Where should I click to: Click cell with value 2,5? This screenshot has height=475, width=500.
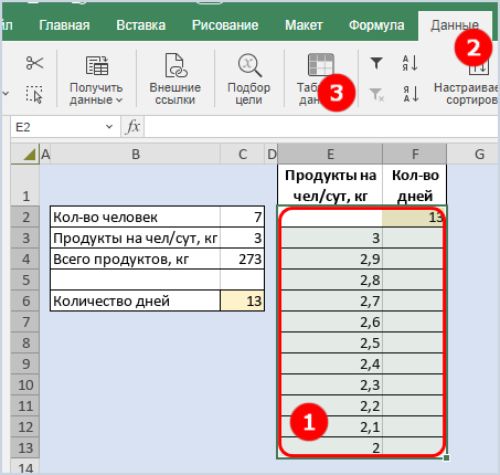coord(330,343)
